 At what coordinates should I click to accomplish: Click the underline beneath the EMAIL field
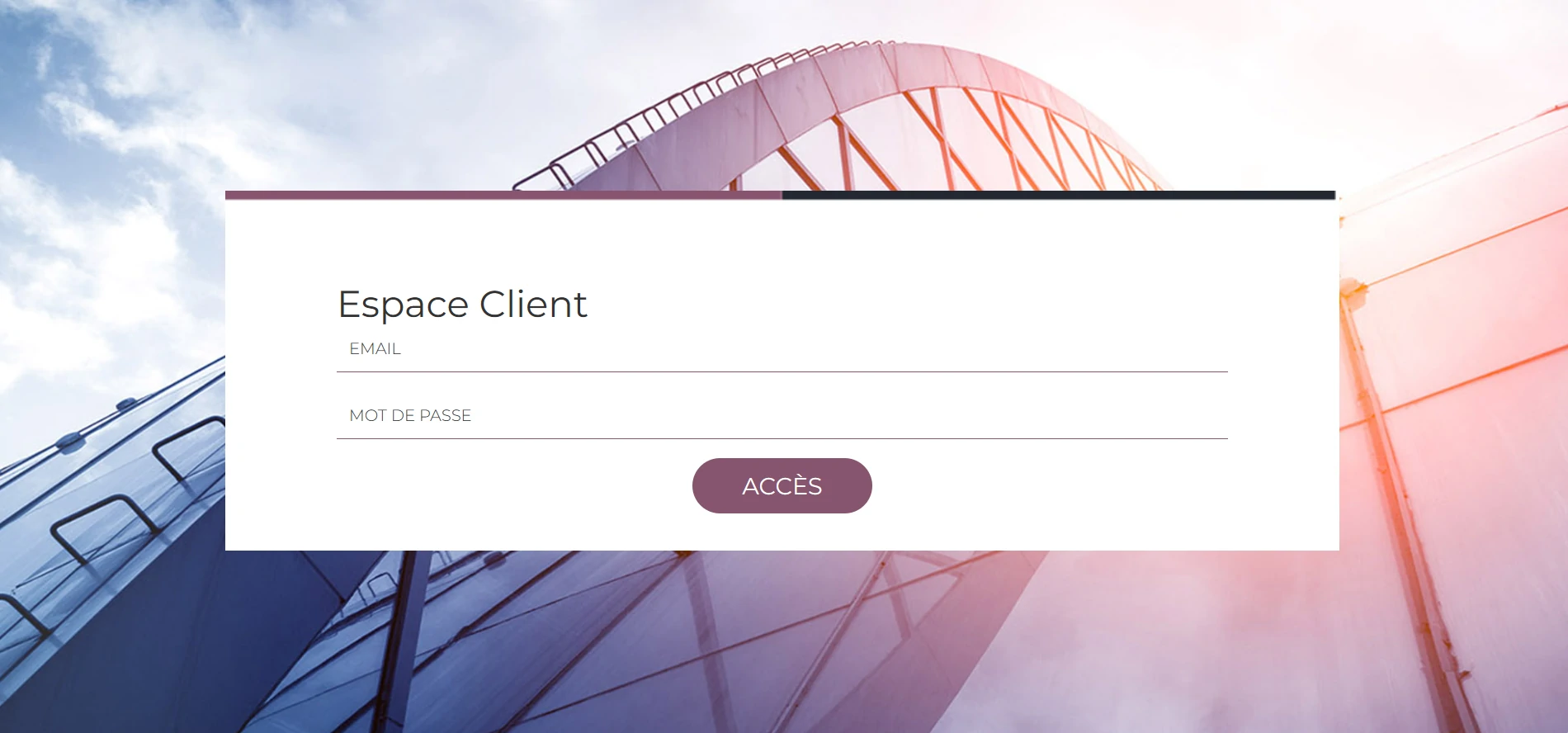[782, 371]
